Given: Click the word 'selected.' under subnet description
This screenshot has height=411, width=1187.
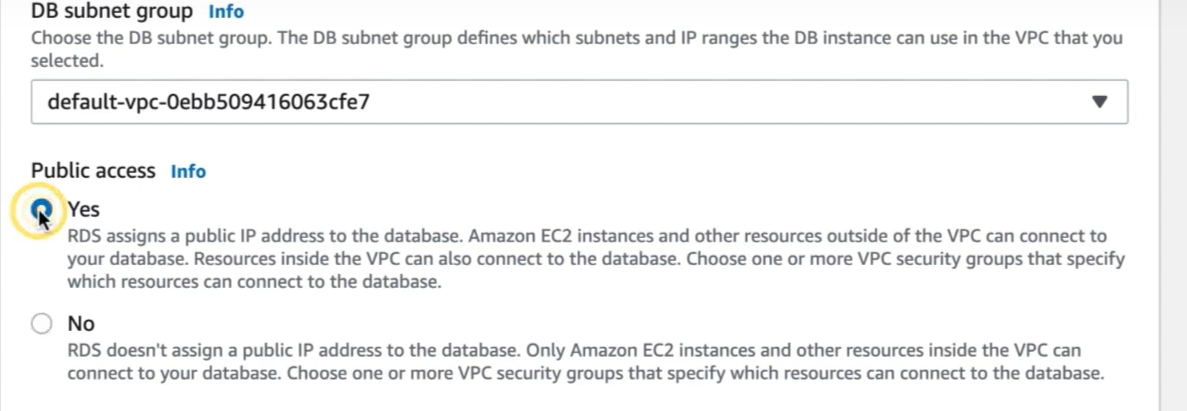Looking at the screenshot, I should tap(67, 61).
